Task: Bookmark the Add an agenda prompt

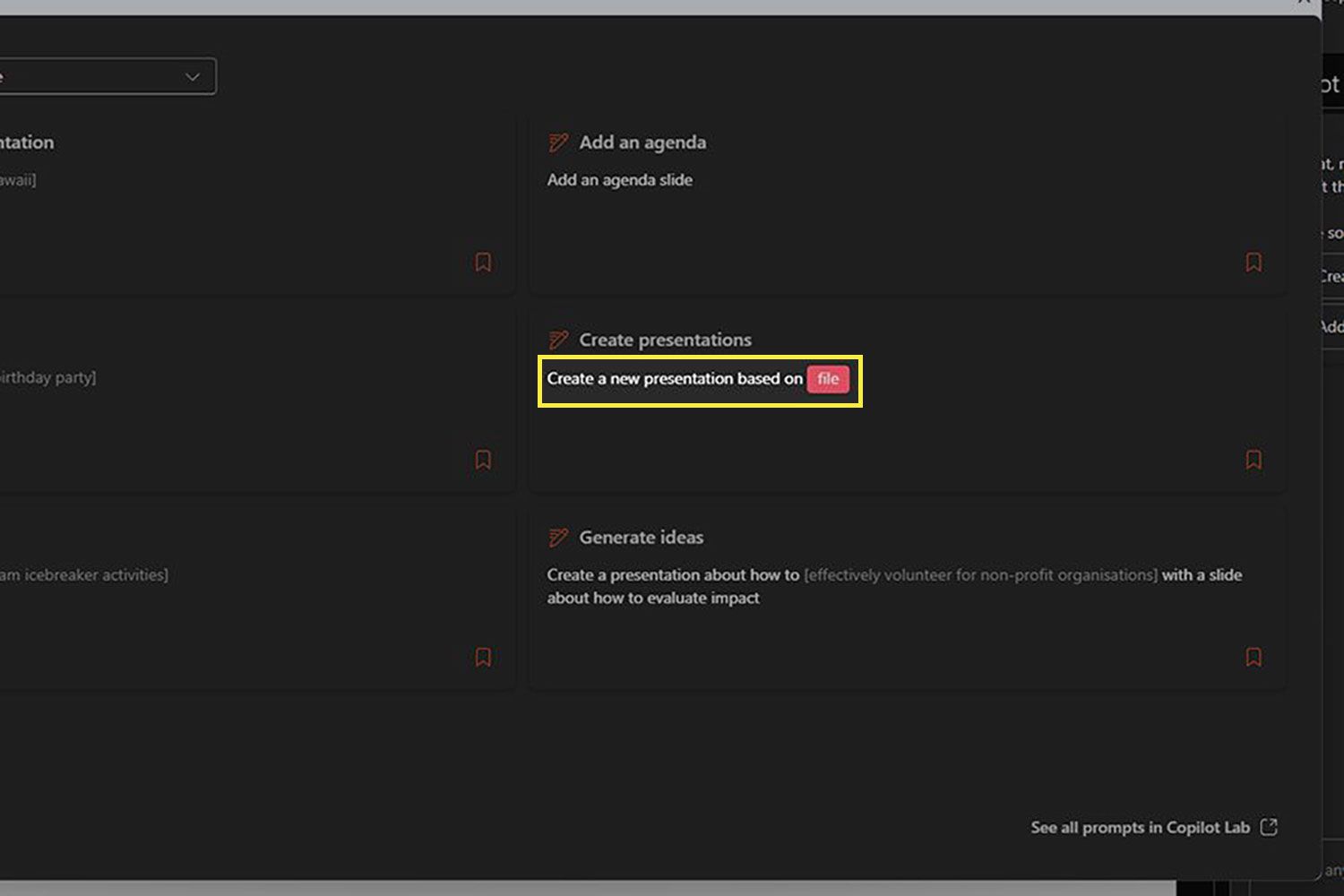Action: click(x=1254, y=262)
